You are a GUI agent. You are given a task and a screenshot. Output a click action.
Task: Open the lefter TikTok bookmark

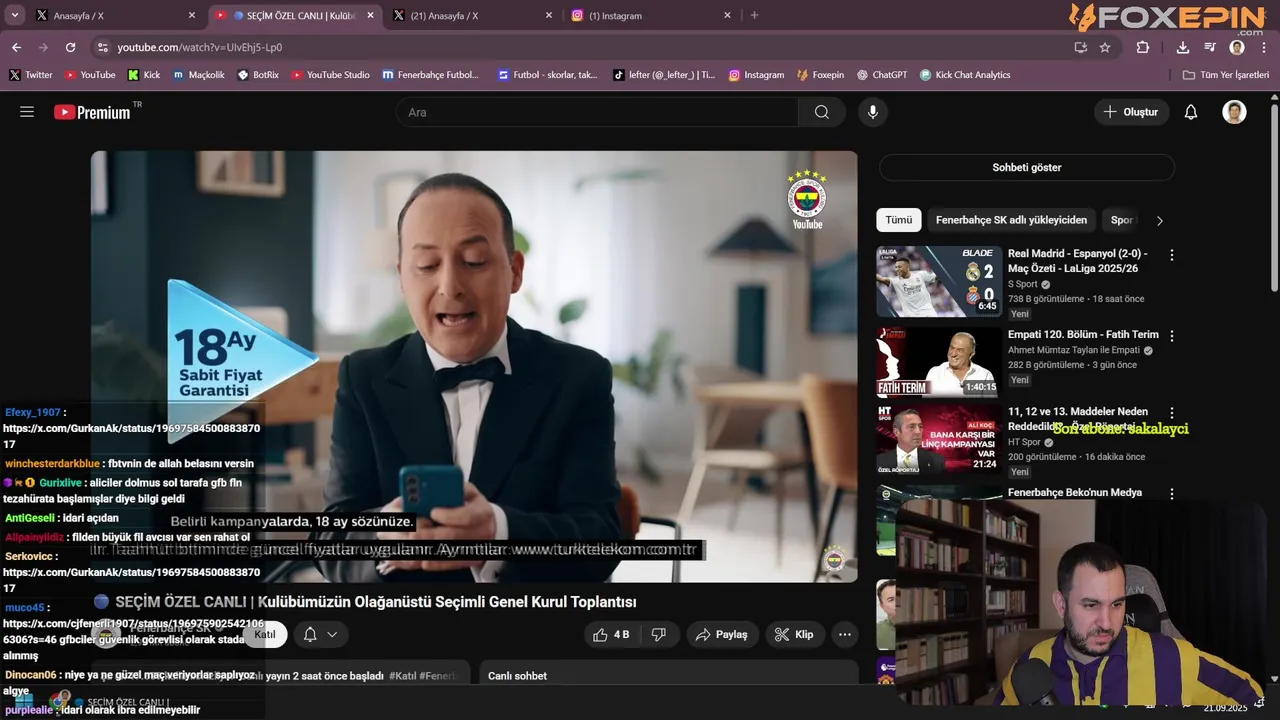664,75
